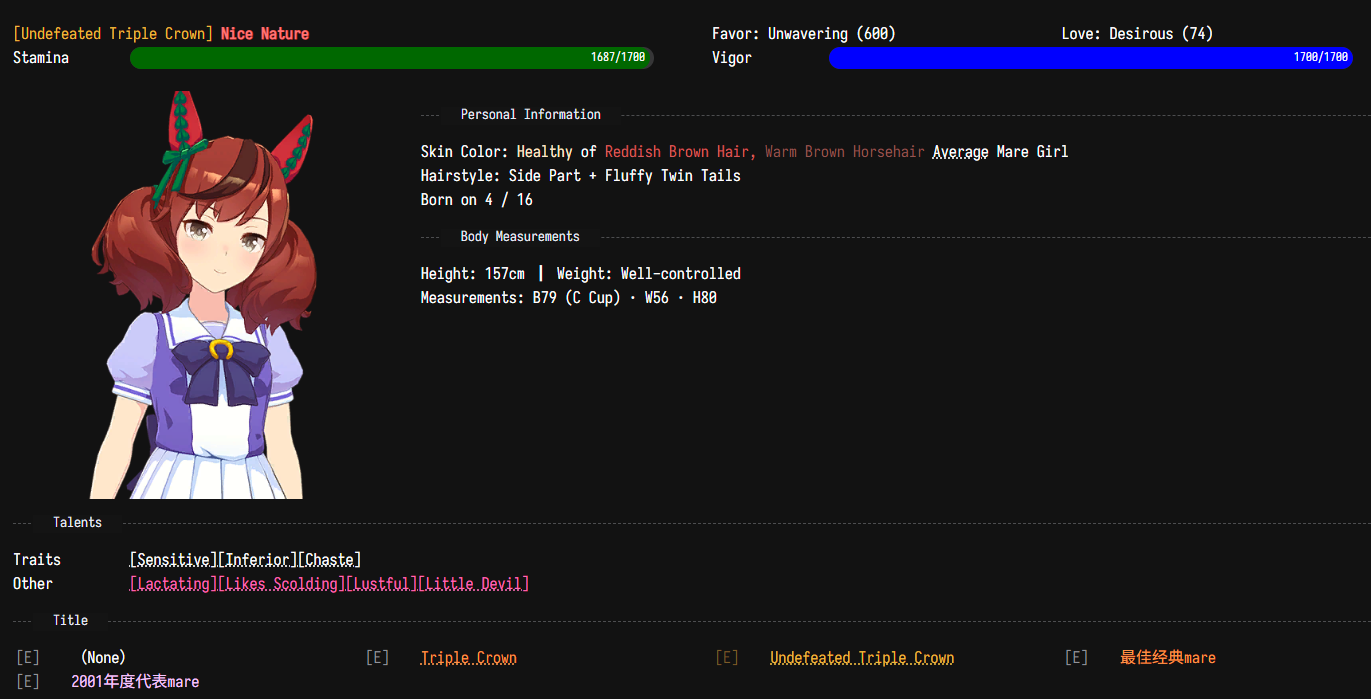
Task: Click the [Undefeated Triple Crown] name prefix
Action: tap(115, 34)
